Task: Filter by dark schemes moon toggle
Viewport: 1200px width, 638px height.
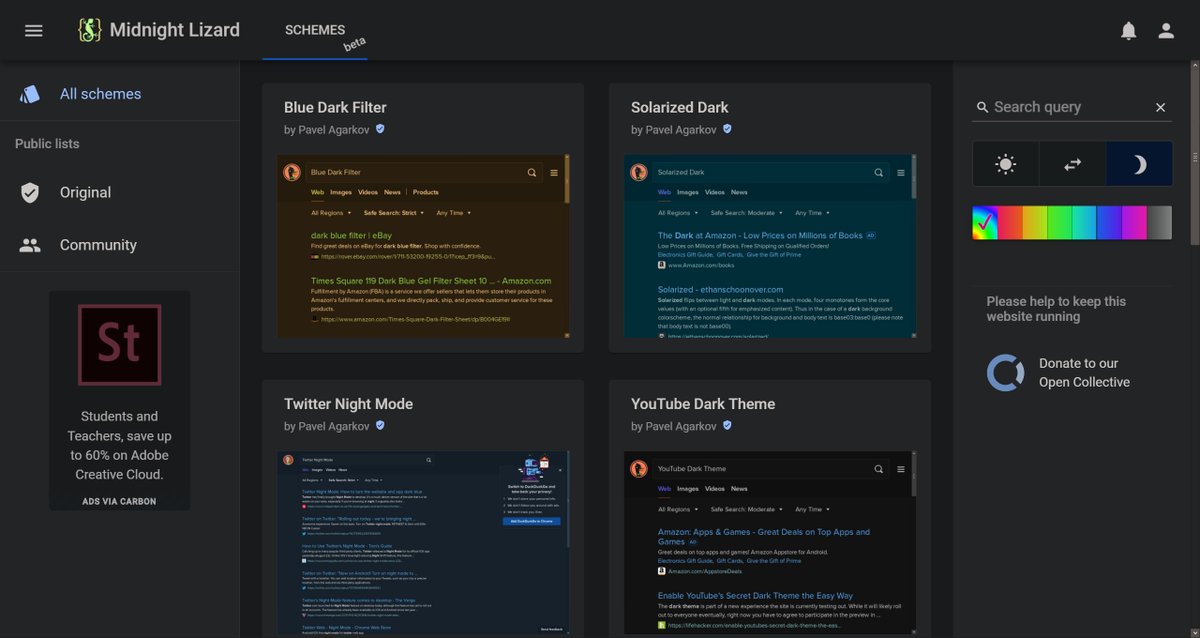Action: point(1139,164)
